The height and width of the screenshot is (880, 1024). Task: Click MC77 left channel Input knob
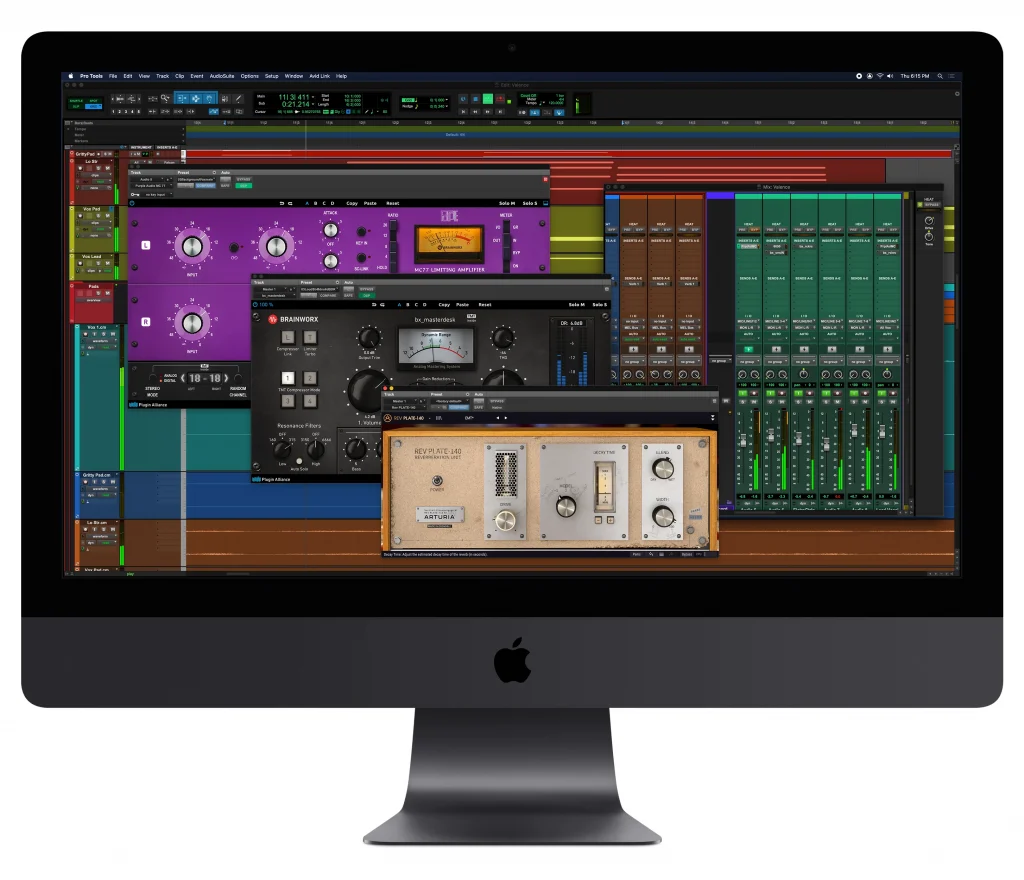[x=192, y=247]
